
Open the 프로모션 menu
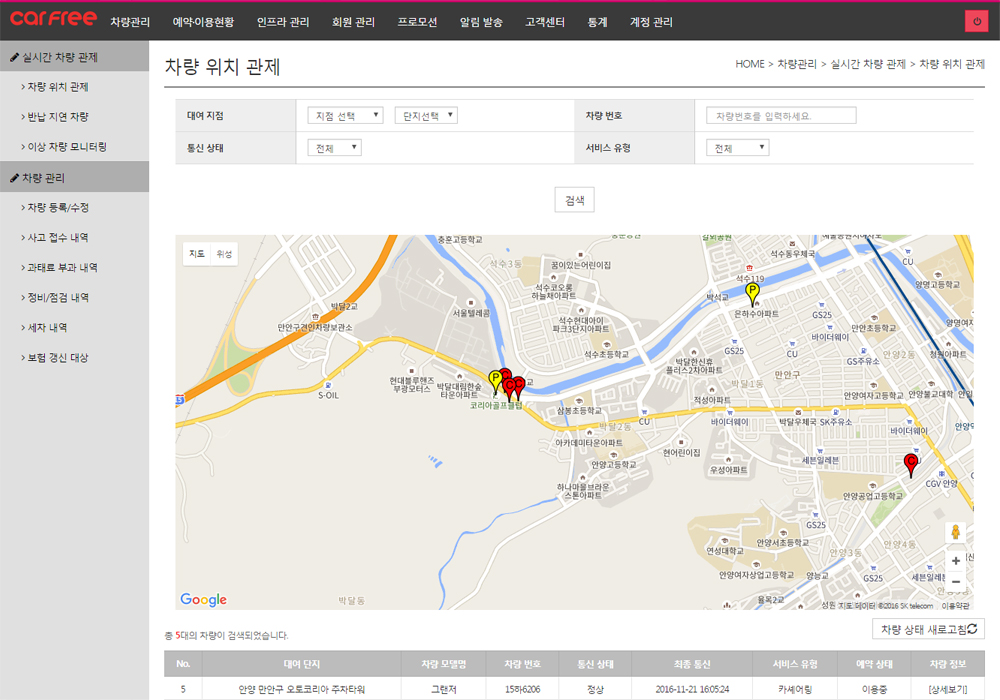click(417, 22)
